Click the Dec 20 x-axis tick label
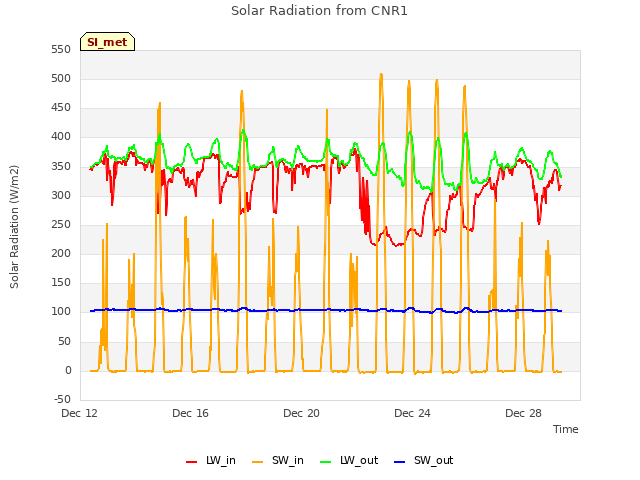The image size is (640, 480). [x=301, y=413]
